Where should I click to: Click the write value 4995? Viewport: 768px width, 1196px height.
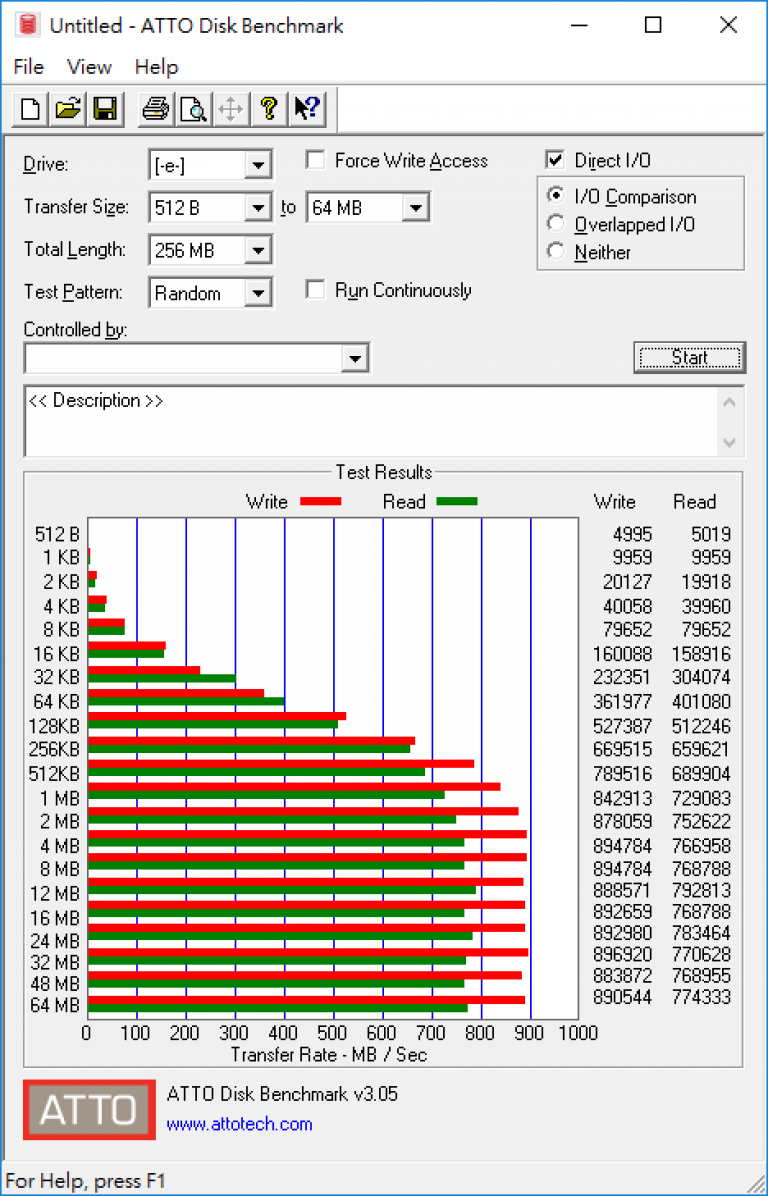point(631,535)
